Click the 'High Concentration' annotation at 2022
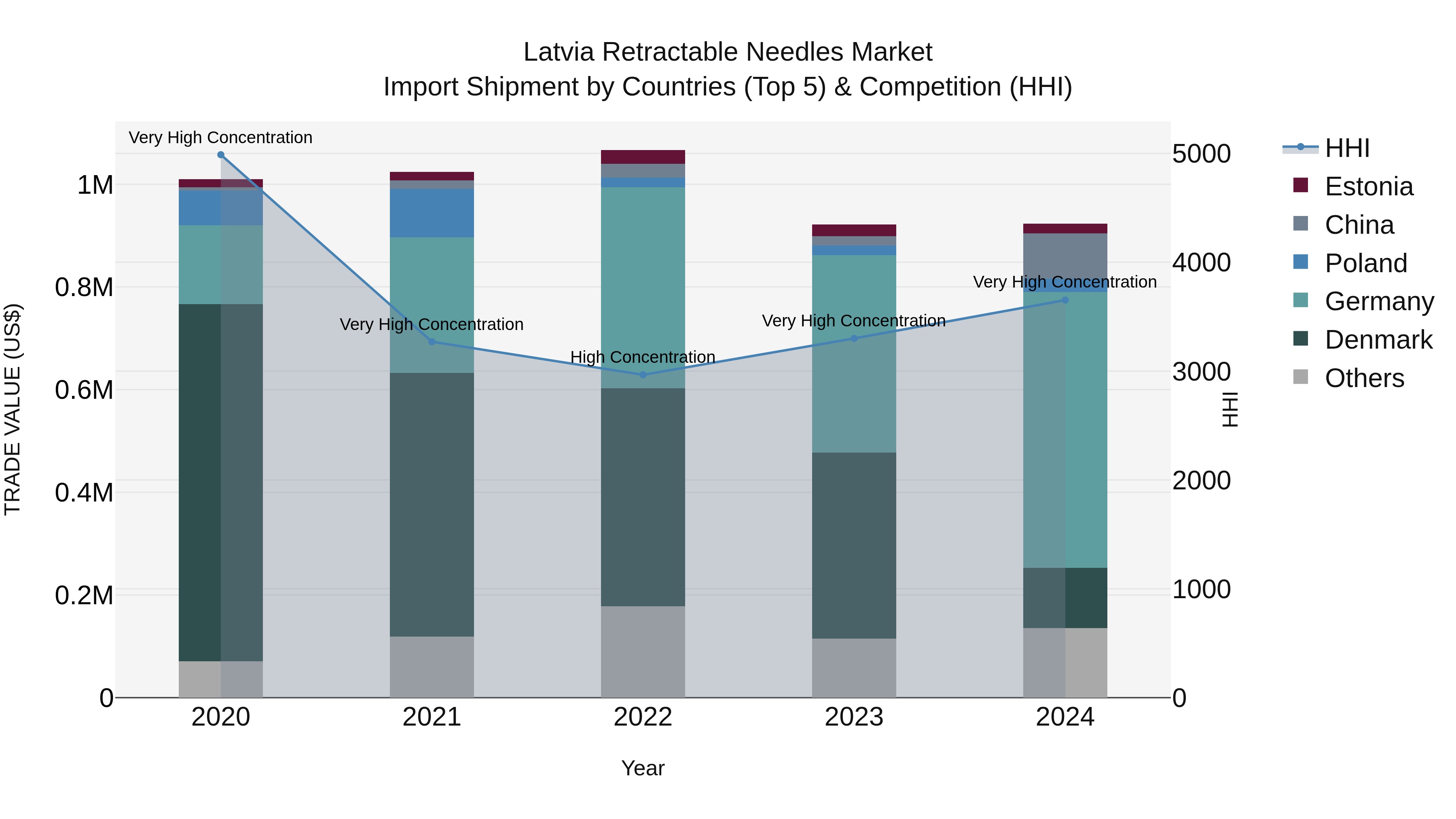The width and height of the screenshot is (1456, 819). [643, 357]
